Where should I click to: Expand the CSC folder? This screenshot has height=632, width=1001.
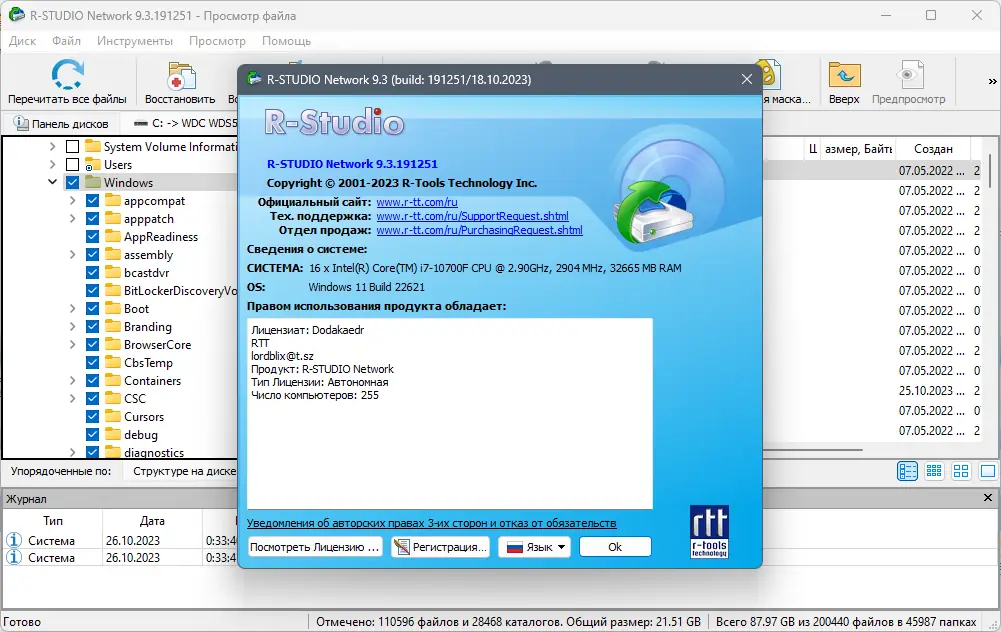click(x=72, y=398)
